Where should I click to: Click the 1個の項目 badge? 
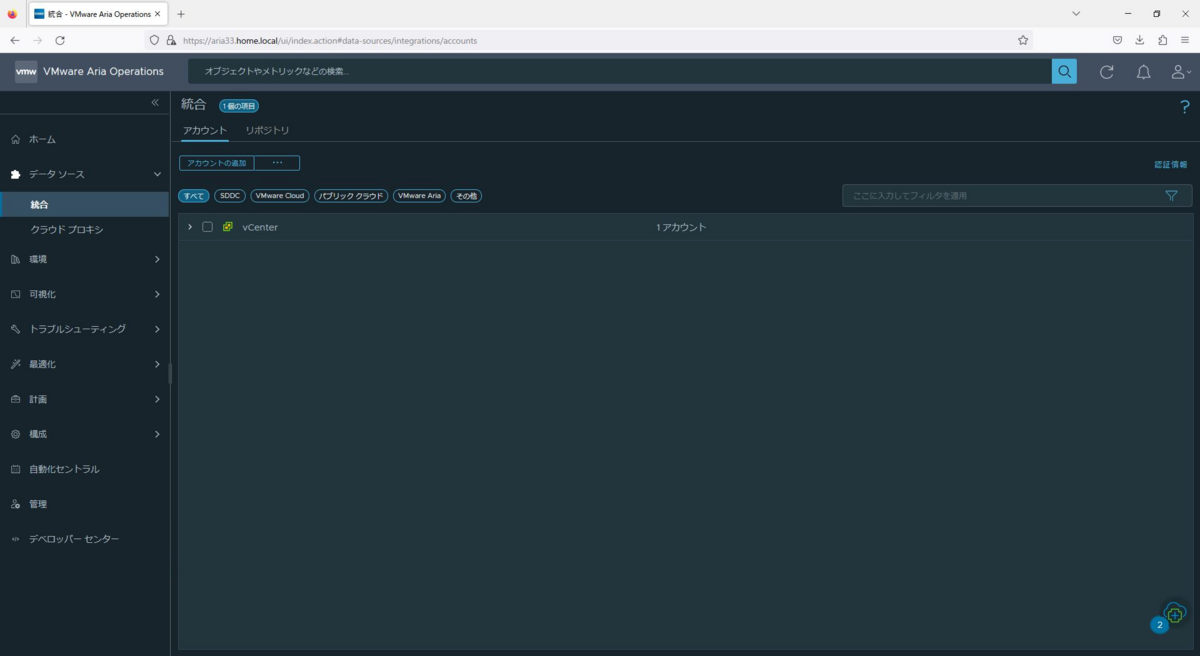239,106
